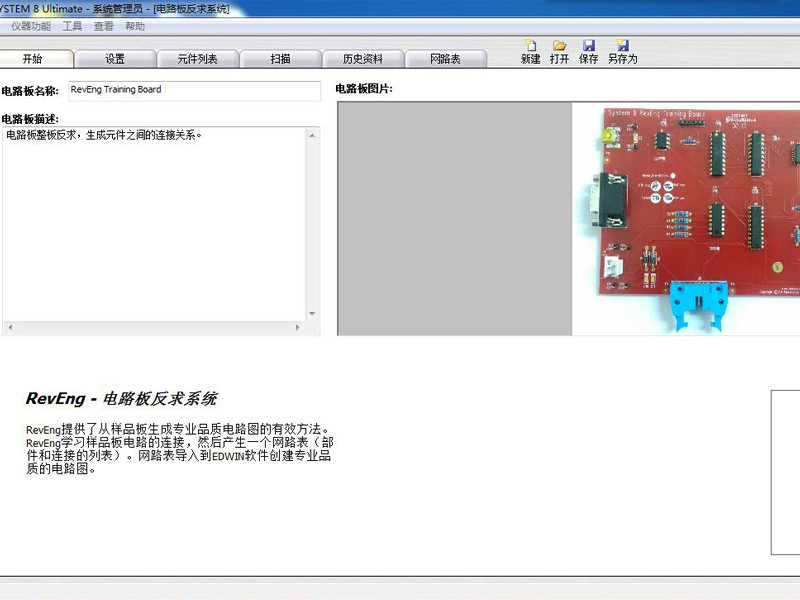Open the 帮助 menu
The width and height of the screenshot is (800, 600).
[135, 26]
